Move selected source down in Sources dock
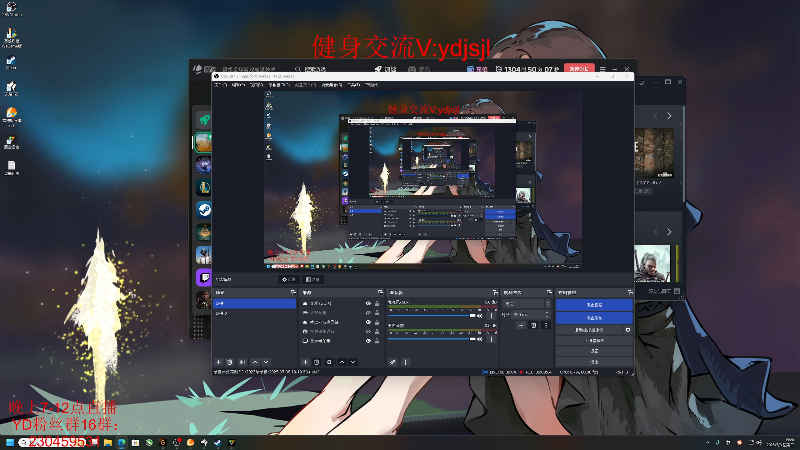 point(353,362)
